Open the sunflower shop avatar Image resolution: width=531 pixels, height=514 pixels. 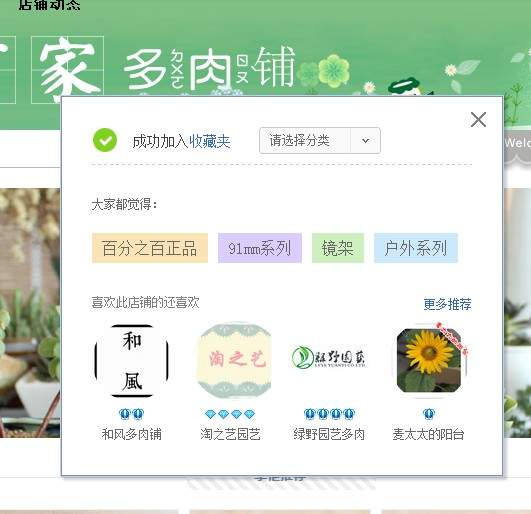(x=429, y=361)
